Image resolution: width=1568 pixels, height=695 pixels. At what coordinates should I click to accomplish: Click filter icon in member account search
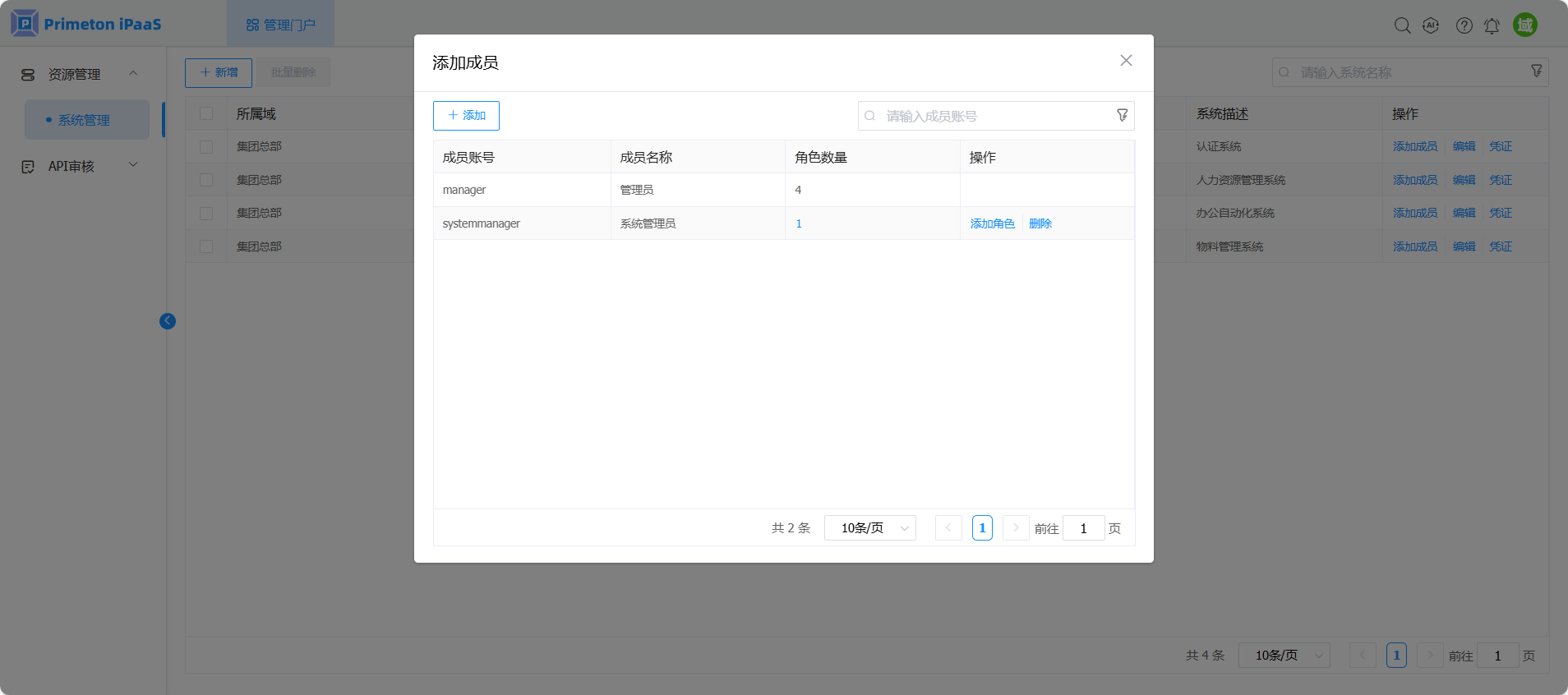point(1122,116)
